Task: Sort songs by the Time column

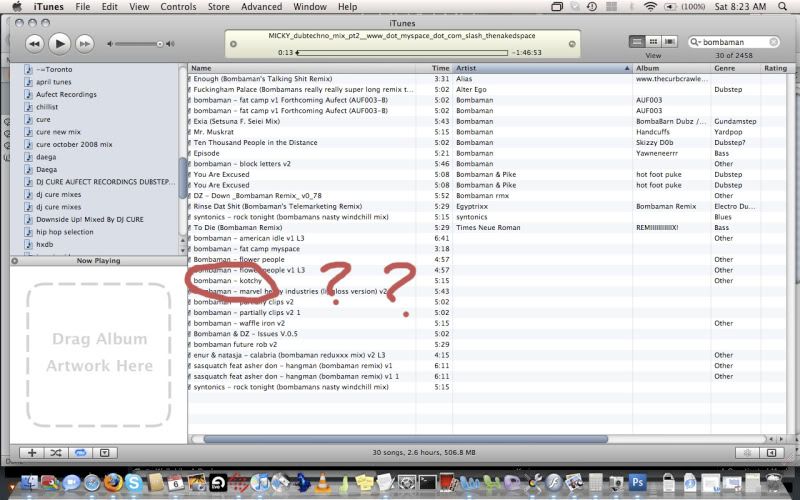Action: tap(434, 68)
